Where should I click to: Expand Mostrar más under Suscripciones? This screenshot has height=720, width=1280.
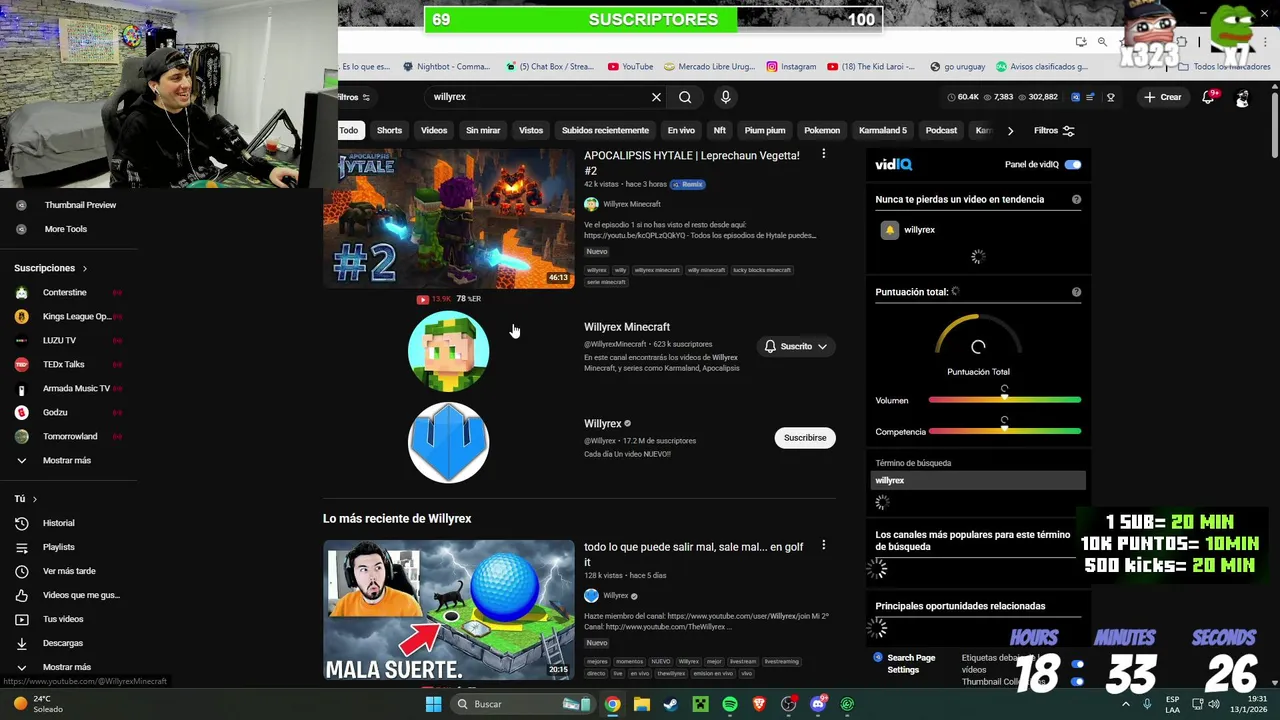(x=68, y=460)
